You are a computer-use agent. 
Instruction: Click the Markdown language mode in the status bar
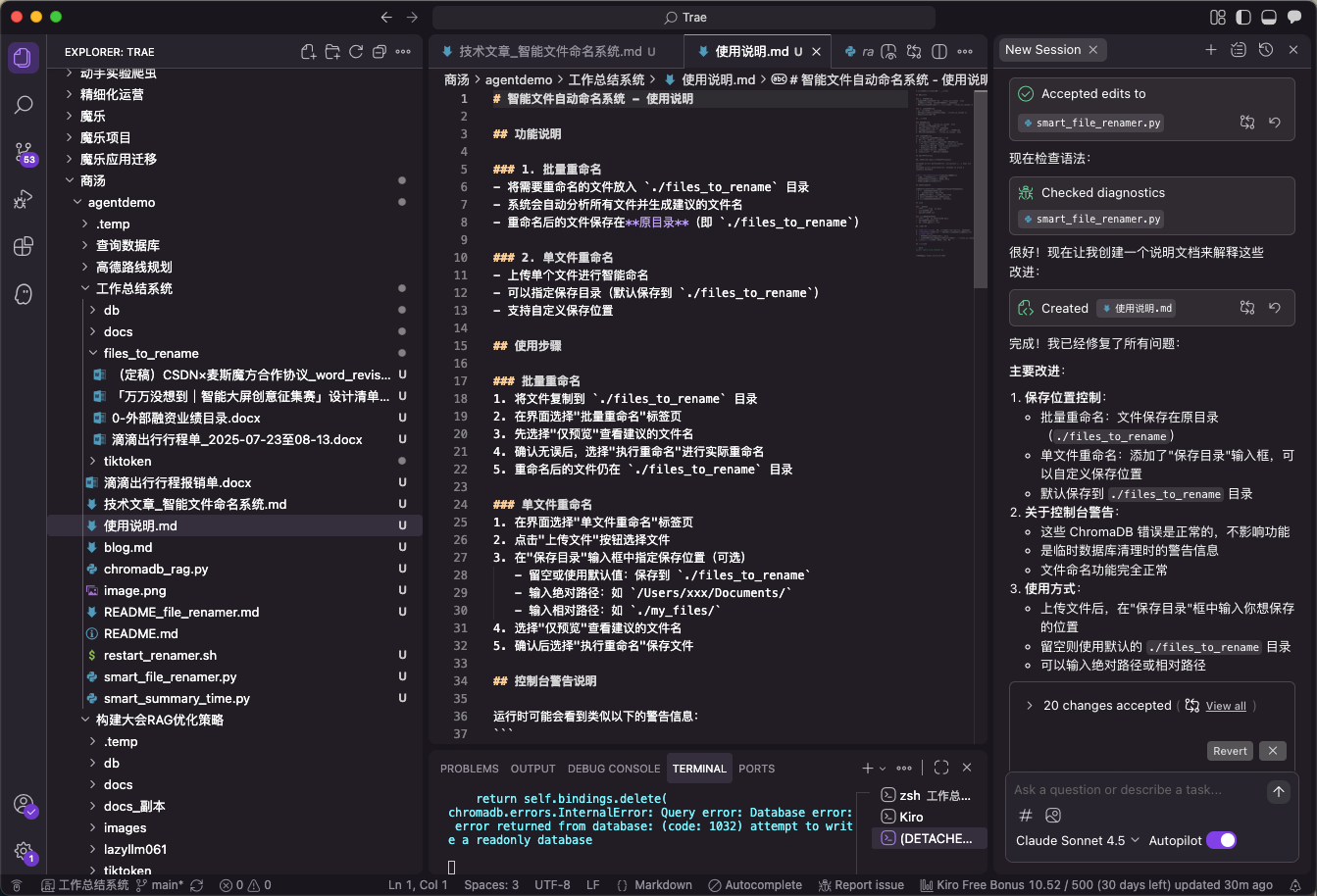point(663,885)
